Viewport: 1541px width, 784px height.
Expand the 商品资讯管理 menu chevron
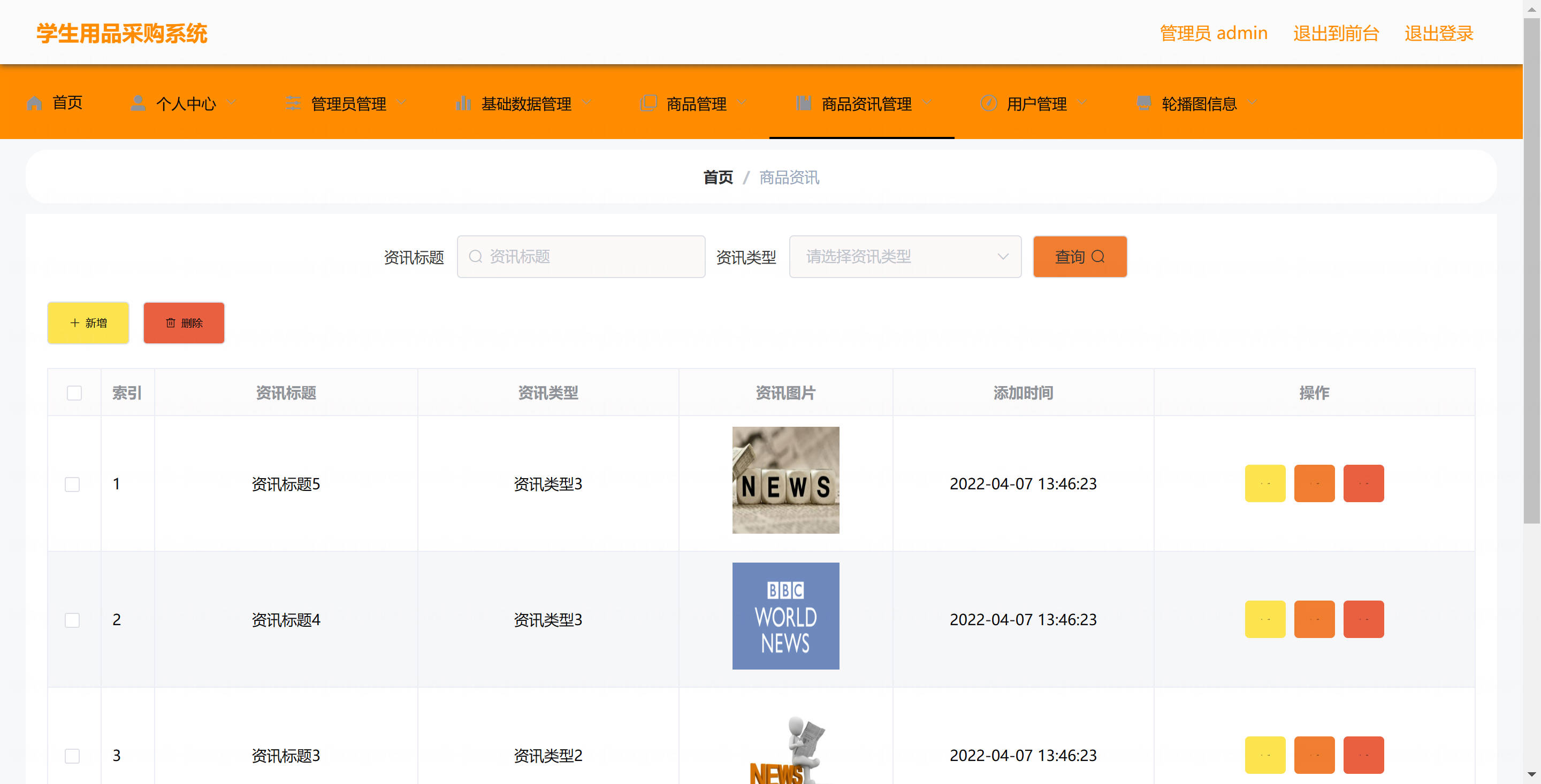tap(927, 102)
